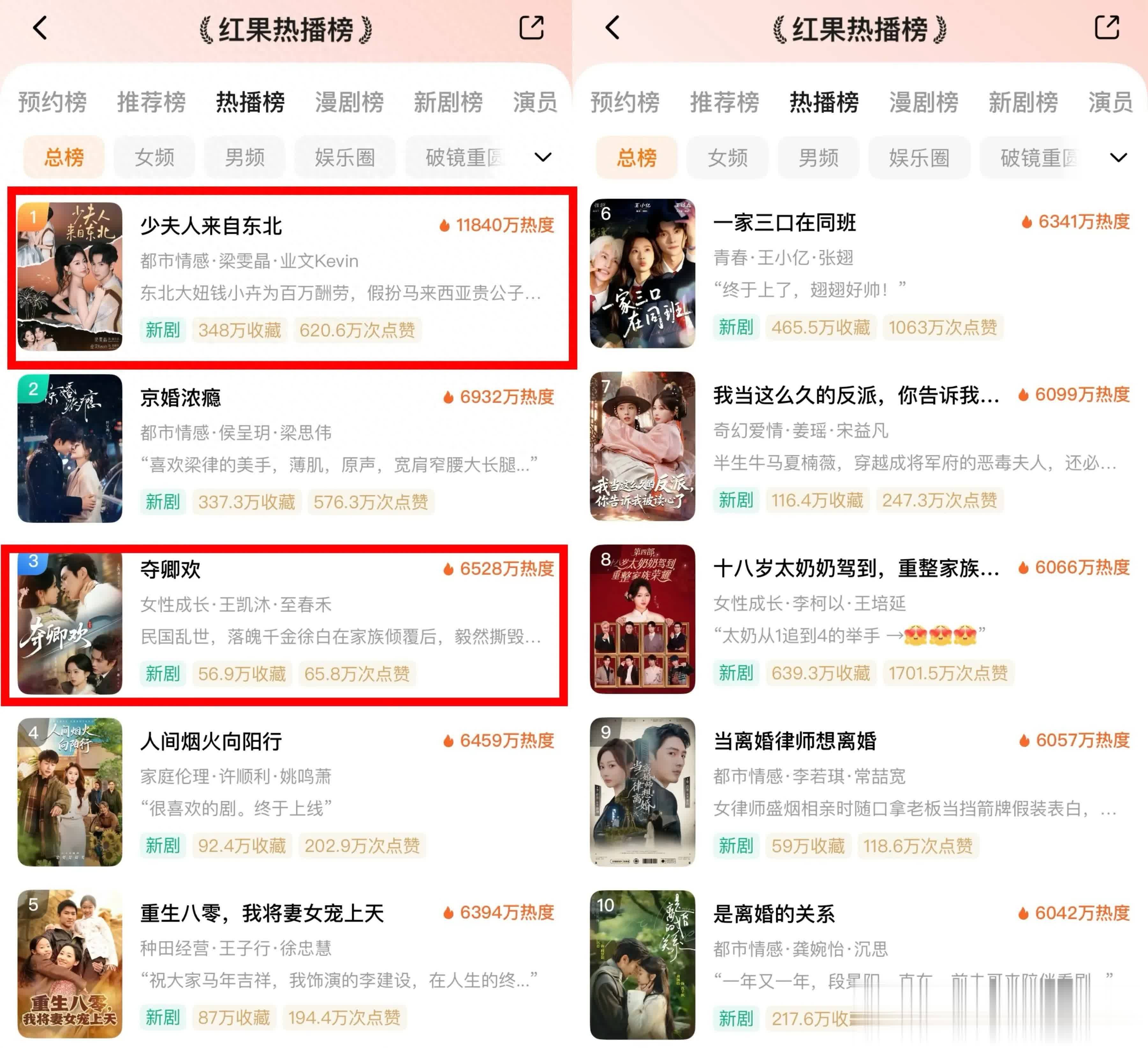Switch to the 漫剧榜 tab on left
Image resolution: width=1148 pixels, height=1048 pixels.
(x=349, y=102)
